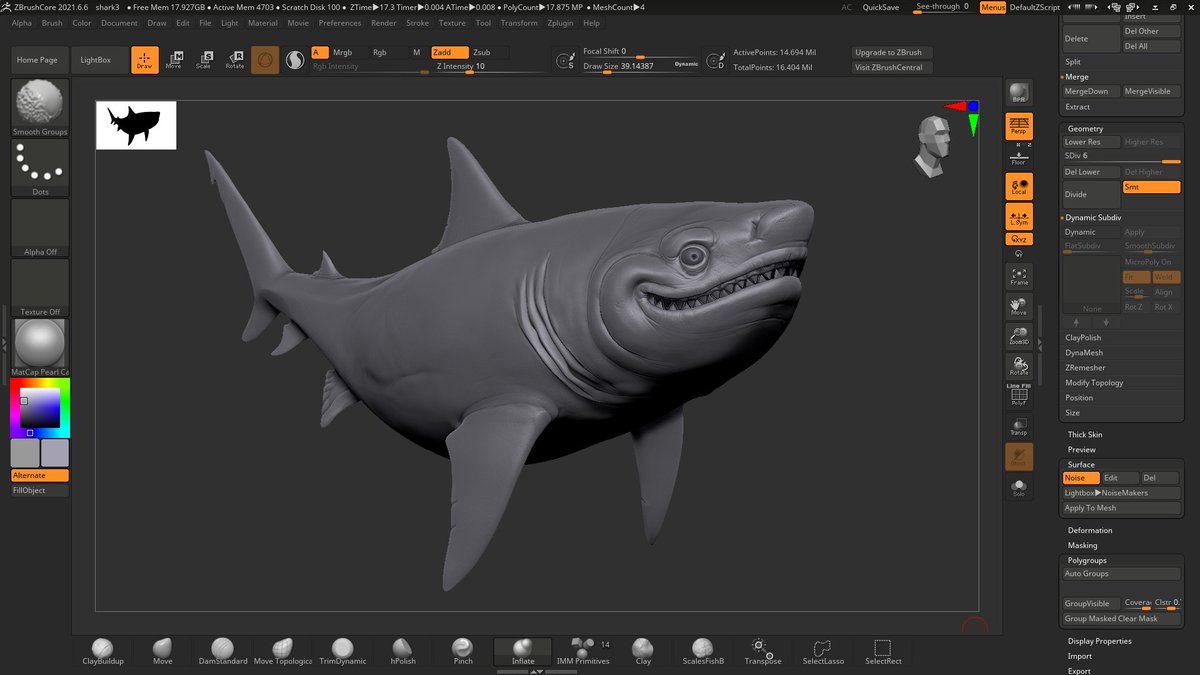The image size is (1200, 675).
Task: Choose the DamStandard brush
Action: coord(222,651)
